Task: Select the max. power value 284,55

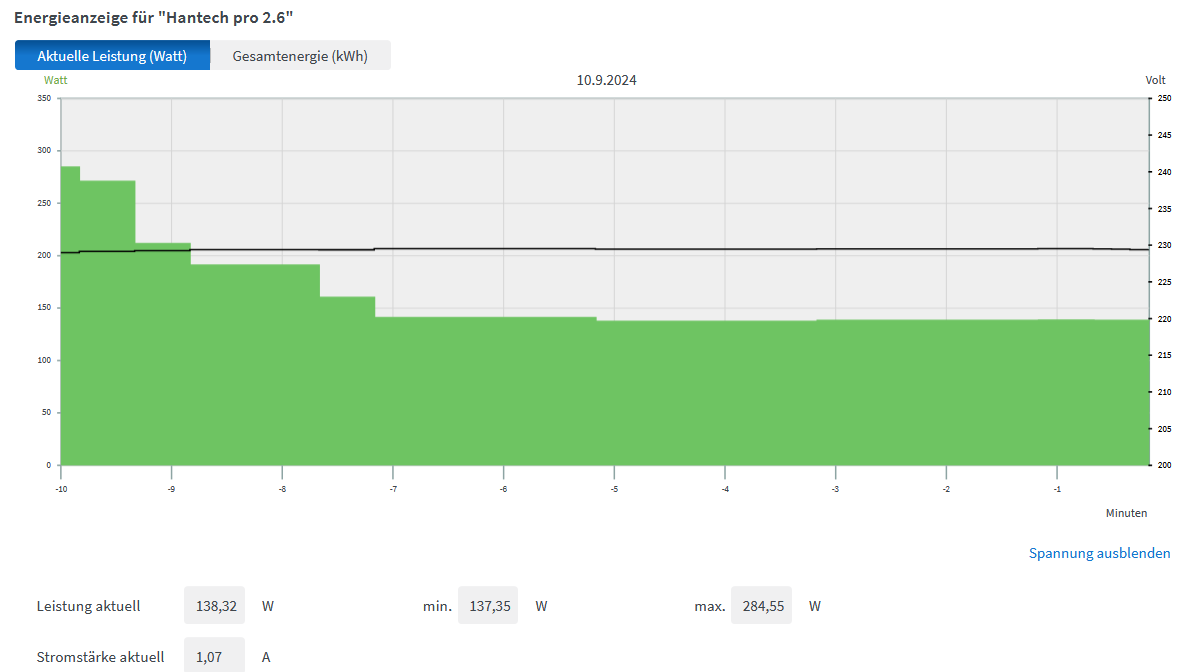Action: pos(761,606)
